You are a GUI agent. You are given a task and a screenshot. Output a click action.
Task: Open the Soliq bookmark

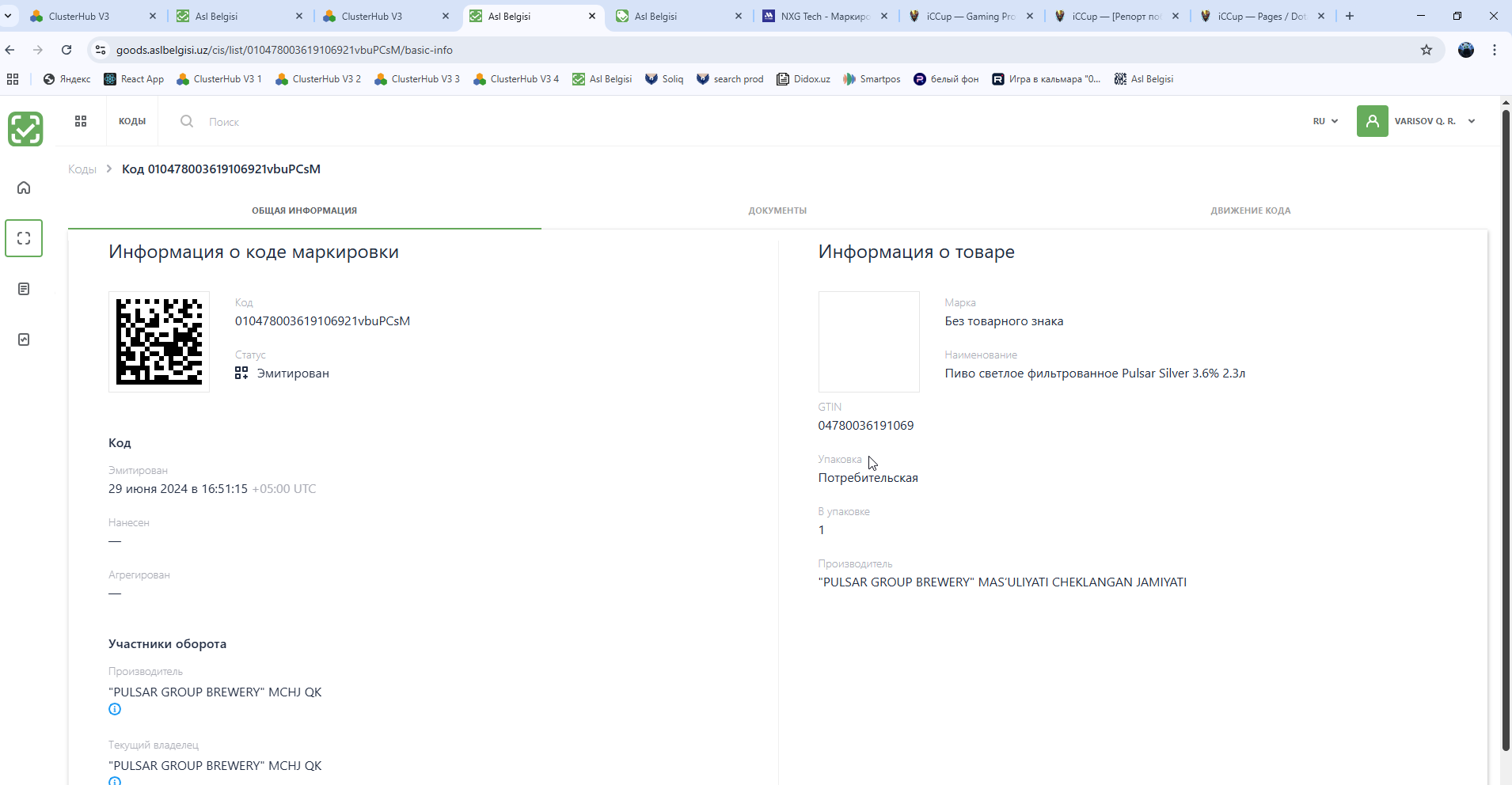pyautogui.click(x=664, y=79)
